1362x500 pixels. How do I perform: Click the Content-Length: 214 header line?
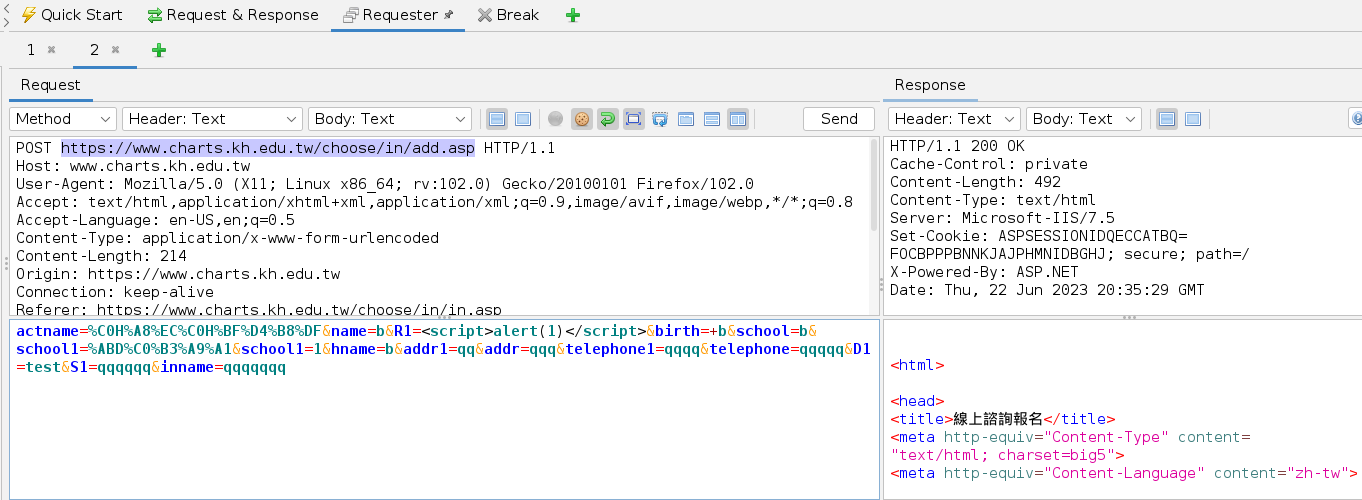(x=101, y=256)
